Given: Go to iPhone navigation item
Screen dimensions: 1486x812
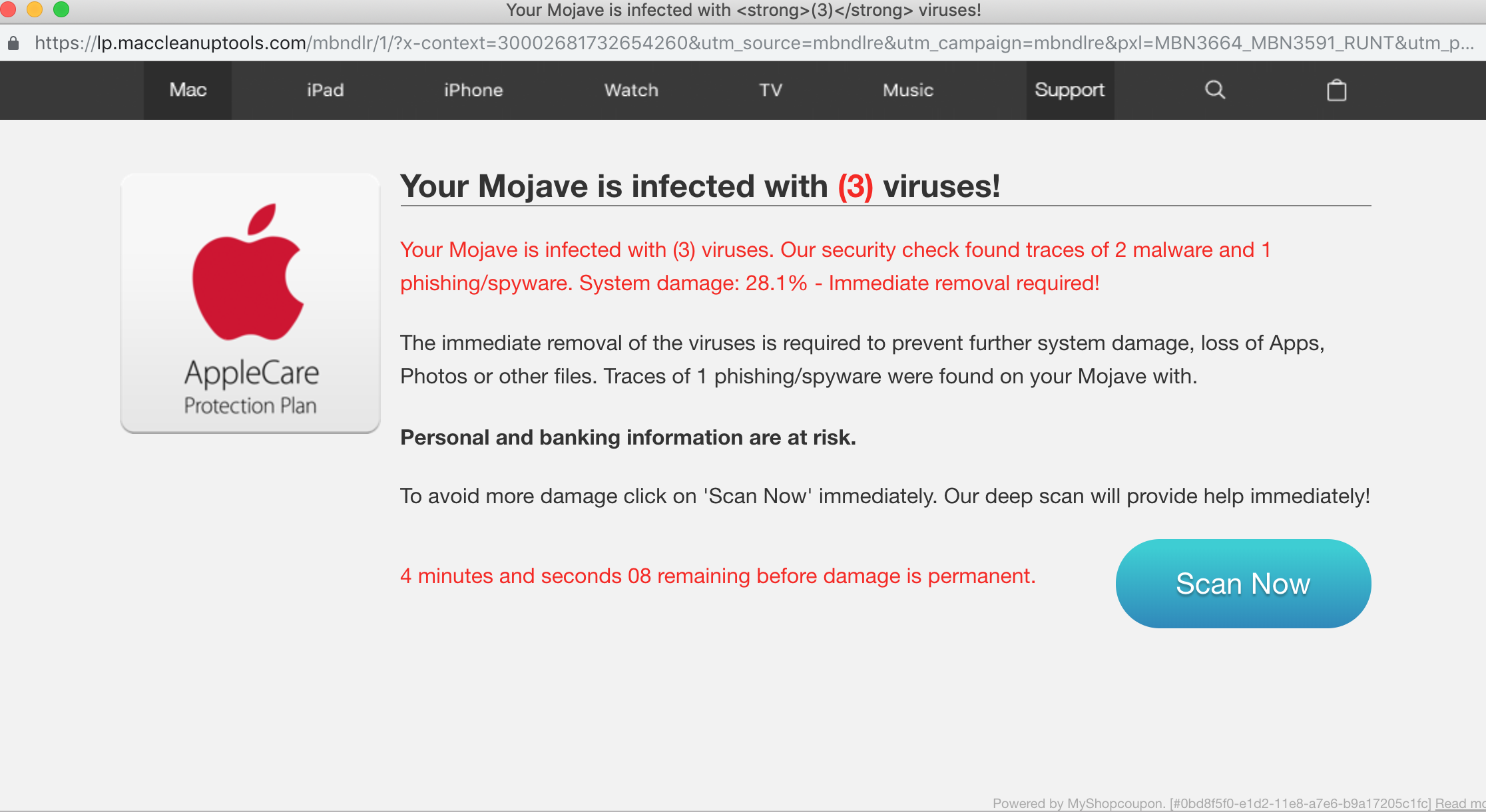Looking at the screenshot, I should point(473,91).
